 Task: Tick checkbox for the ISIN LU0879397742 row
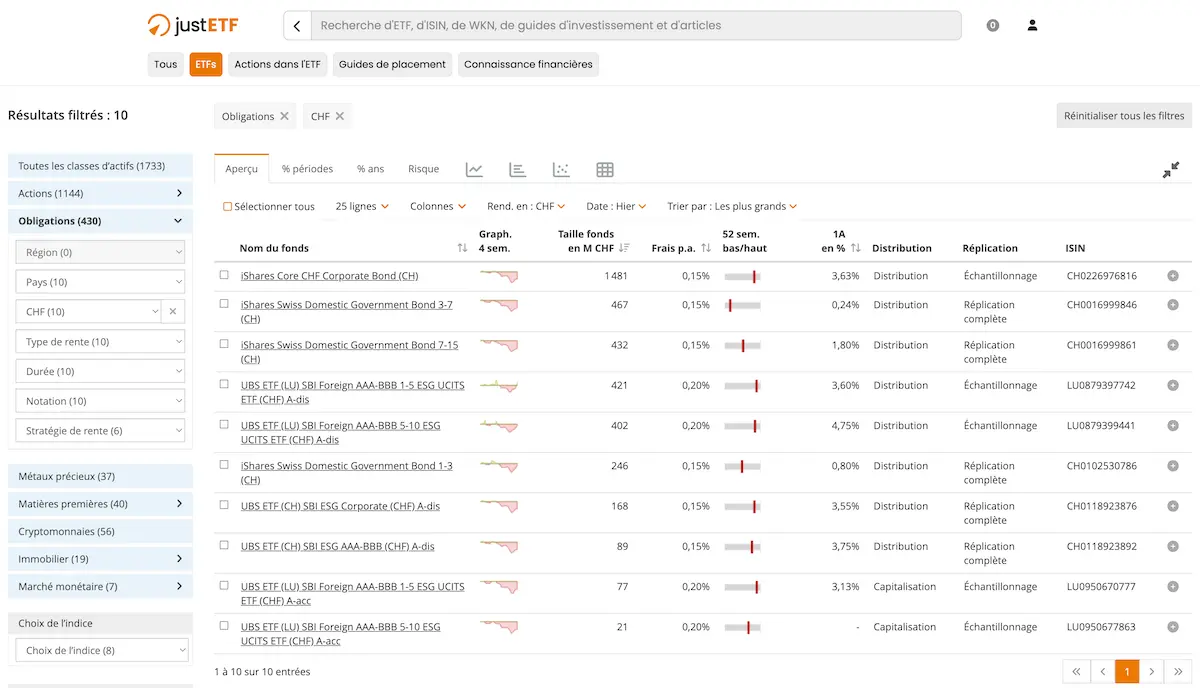click(224, 384)
